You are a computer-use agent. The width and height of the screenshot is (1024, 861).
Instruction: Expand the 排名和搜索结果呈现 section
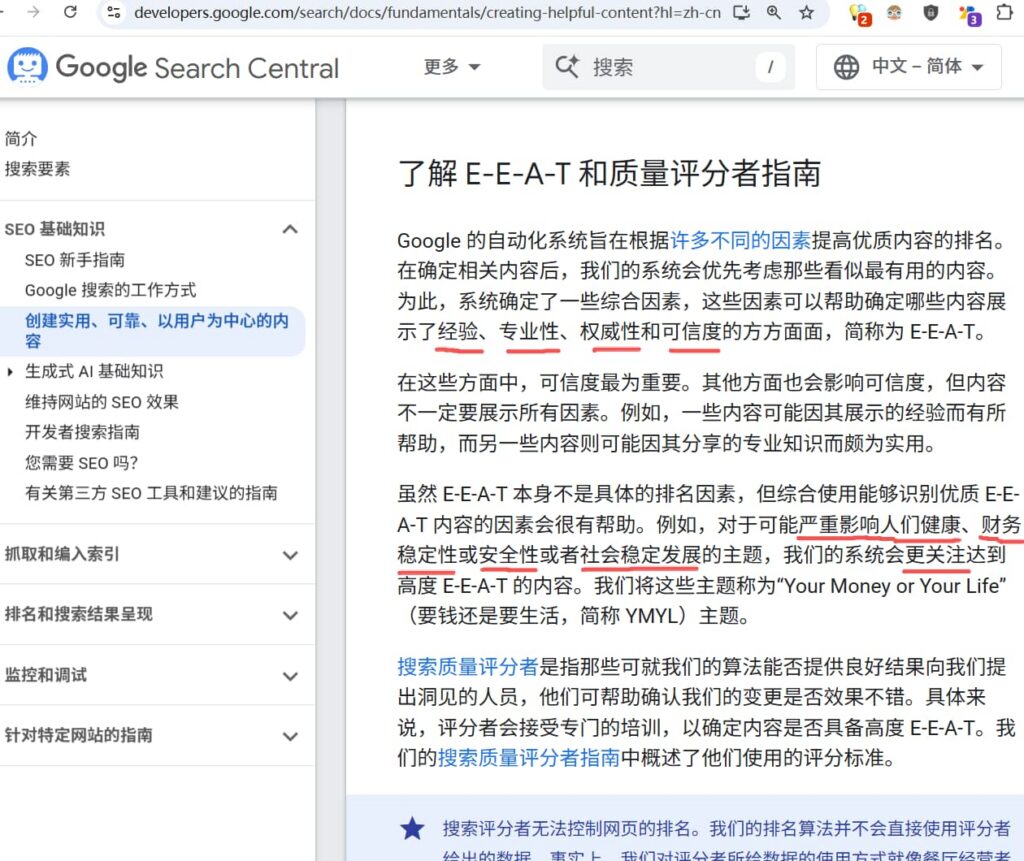[291, 615]
